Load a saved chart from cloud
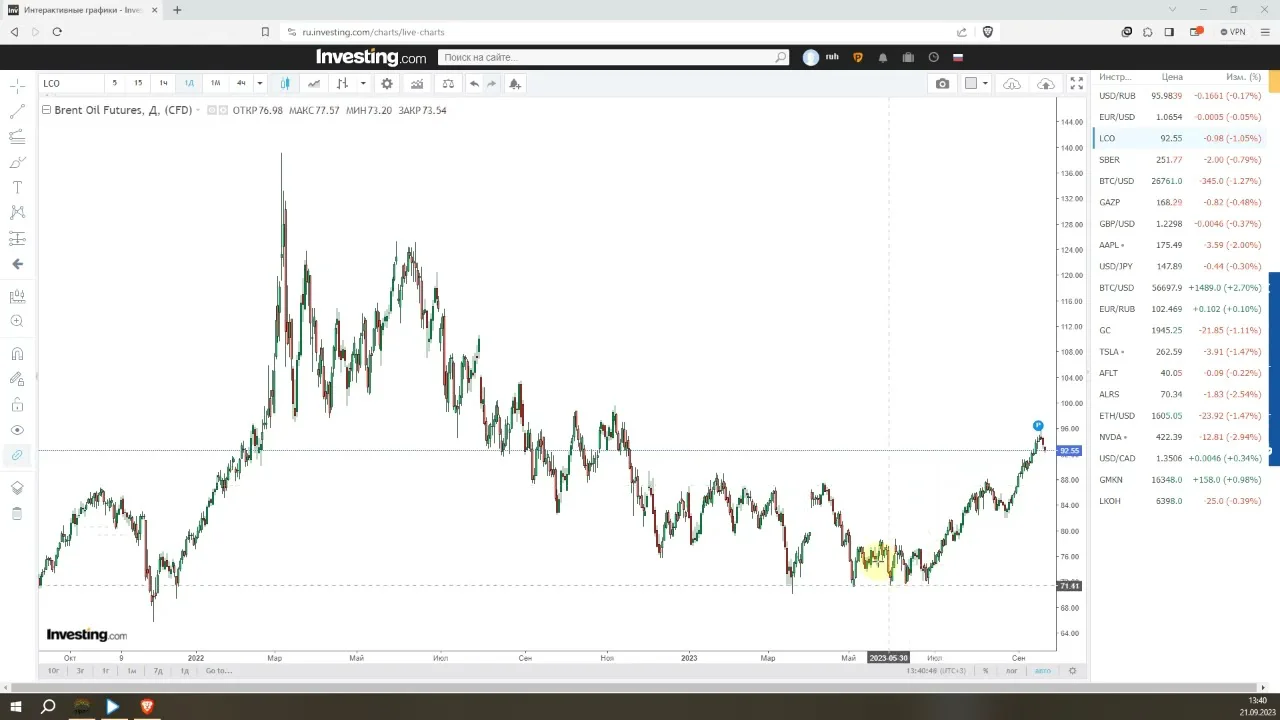Image resolution: width=1280 pixels, height=720 pixels. pos(1012,84)
